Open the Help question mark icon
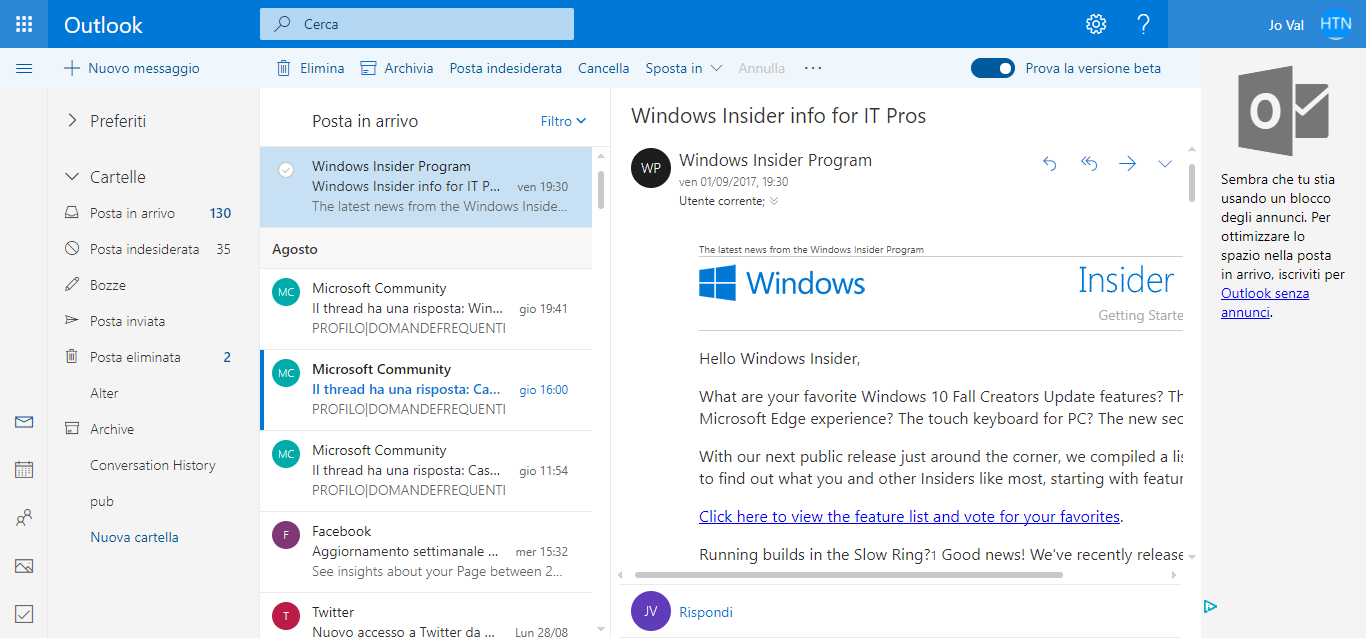 pos(1143,23)
